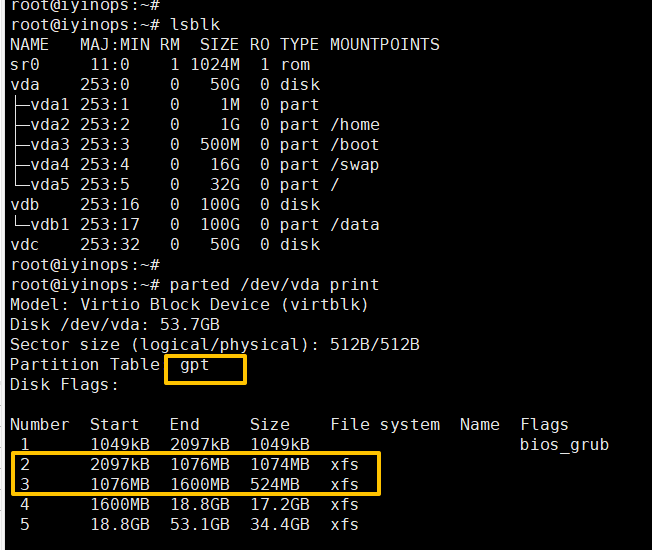Click the lsblk command text
The image size is (652, 550).
(x=195, y=25)
